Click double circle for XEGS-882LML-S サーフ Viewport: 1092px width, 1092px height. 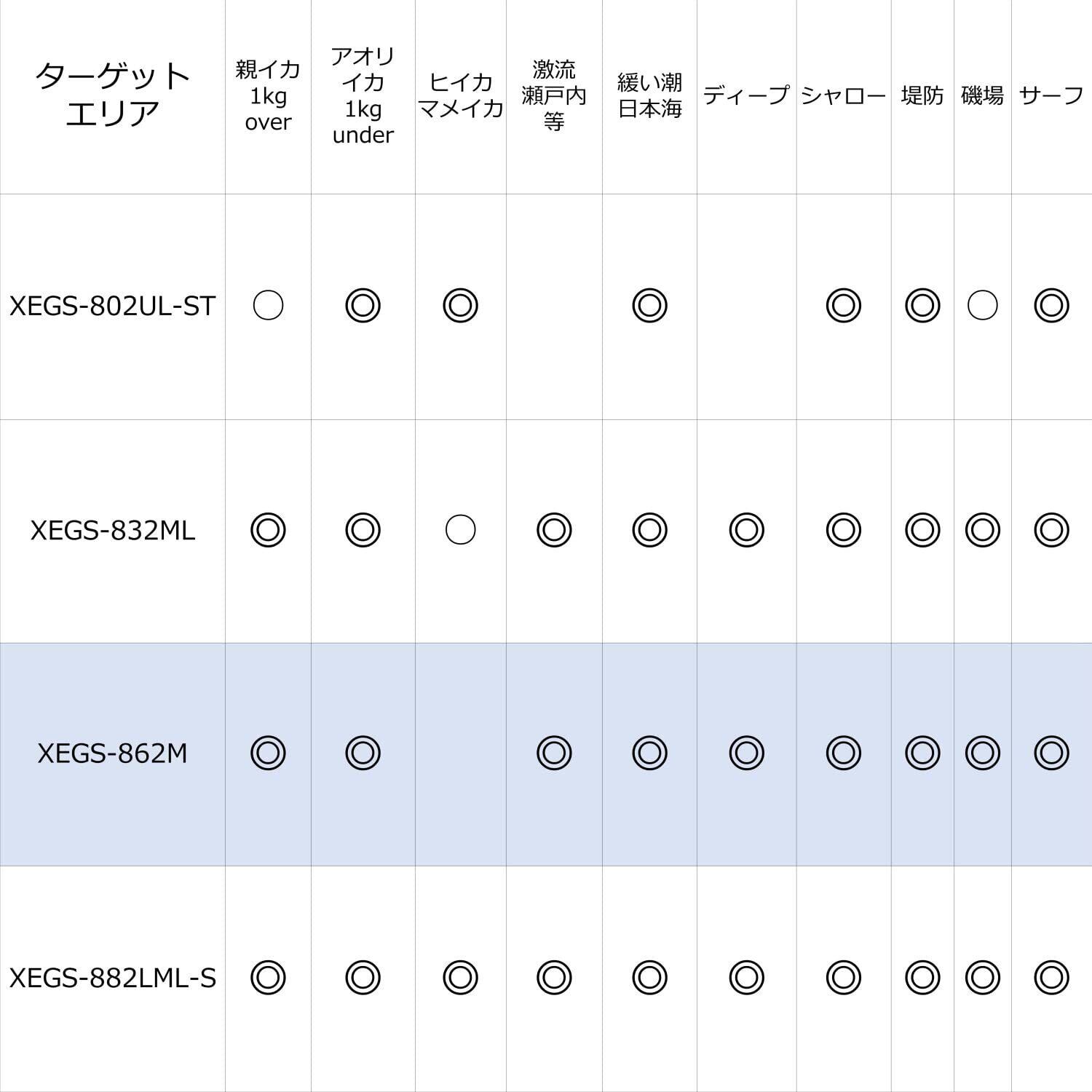(x=1051, y=978)
